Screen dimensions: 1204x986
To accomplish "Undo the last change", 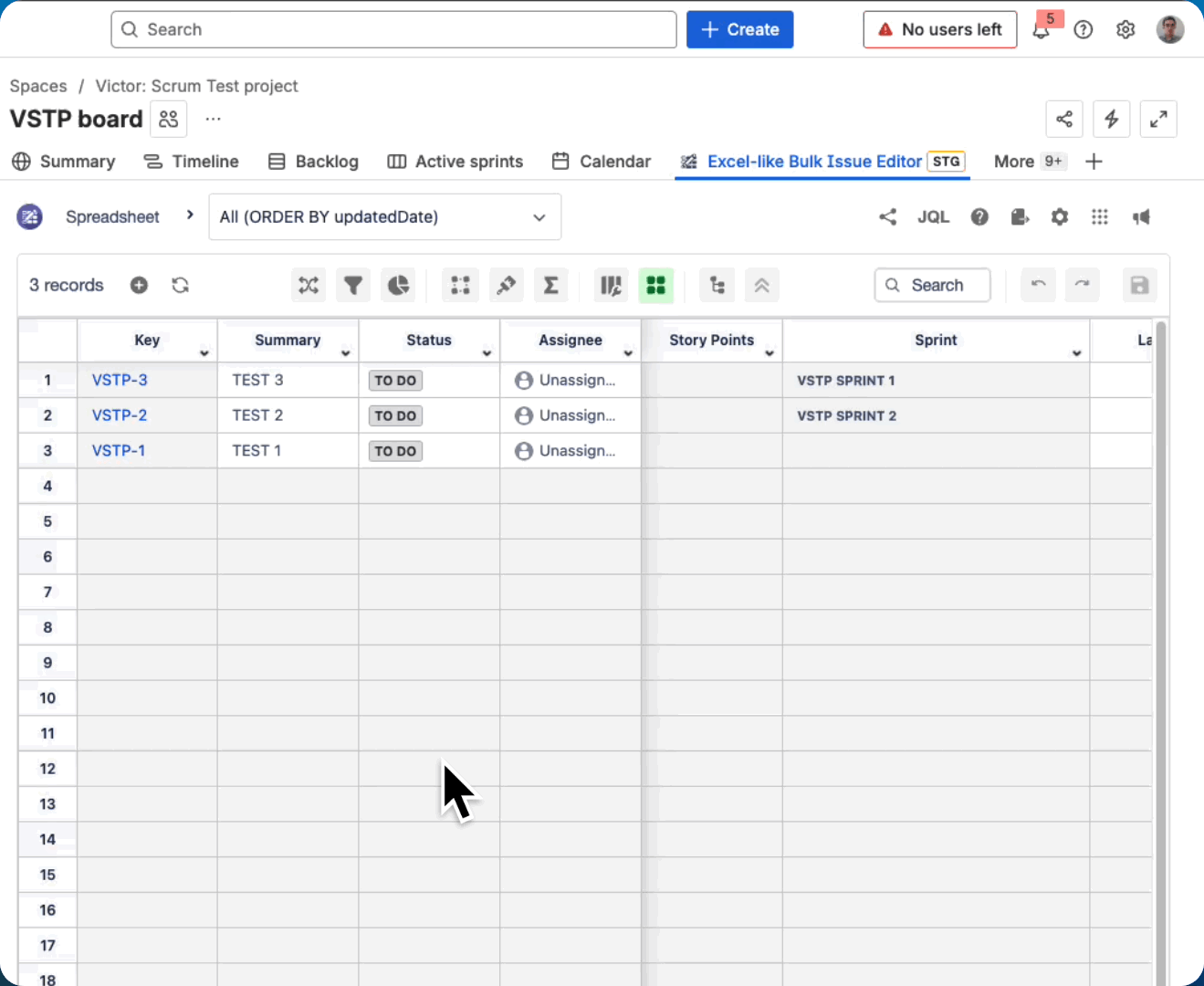I will tap(1038, 285).
